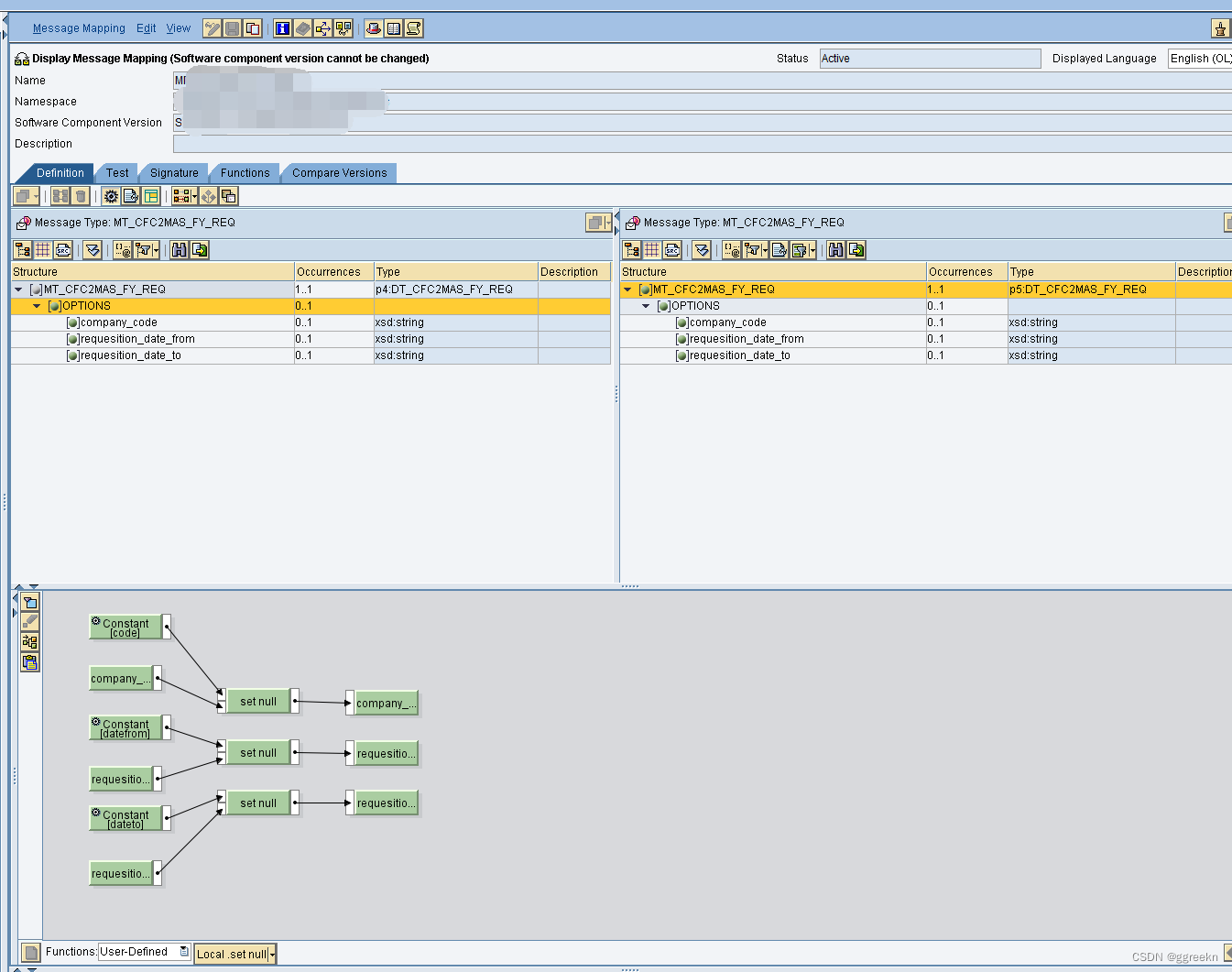The height and width of the screenshot is (972, 1232).
Task: Click the Description input field
Action: point(703,144)
